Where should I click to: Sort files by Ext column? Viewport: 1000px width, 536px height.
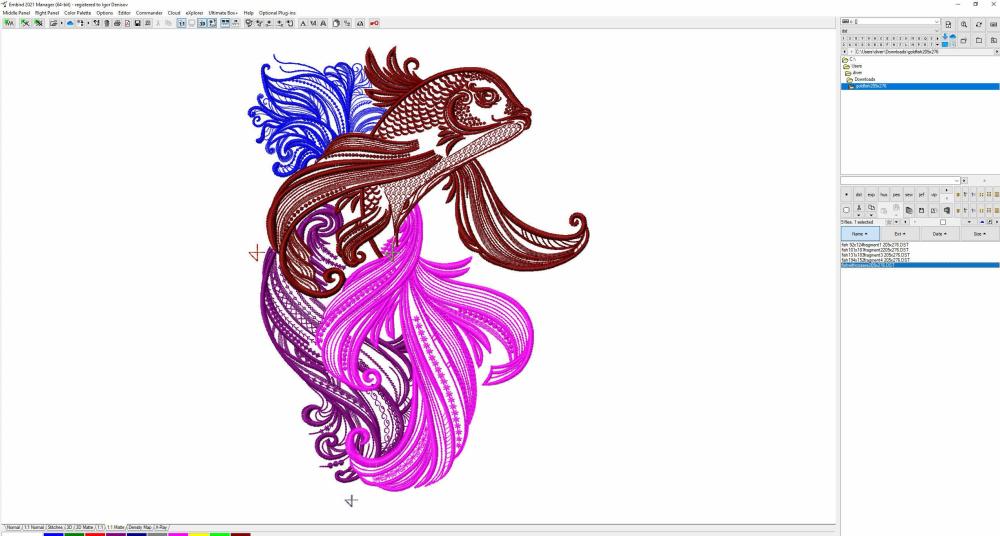(899, 234)
